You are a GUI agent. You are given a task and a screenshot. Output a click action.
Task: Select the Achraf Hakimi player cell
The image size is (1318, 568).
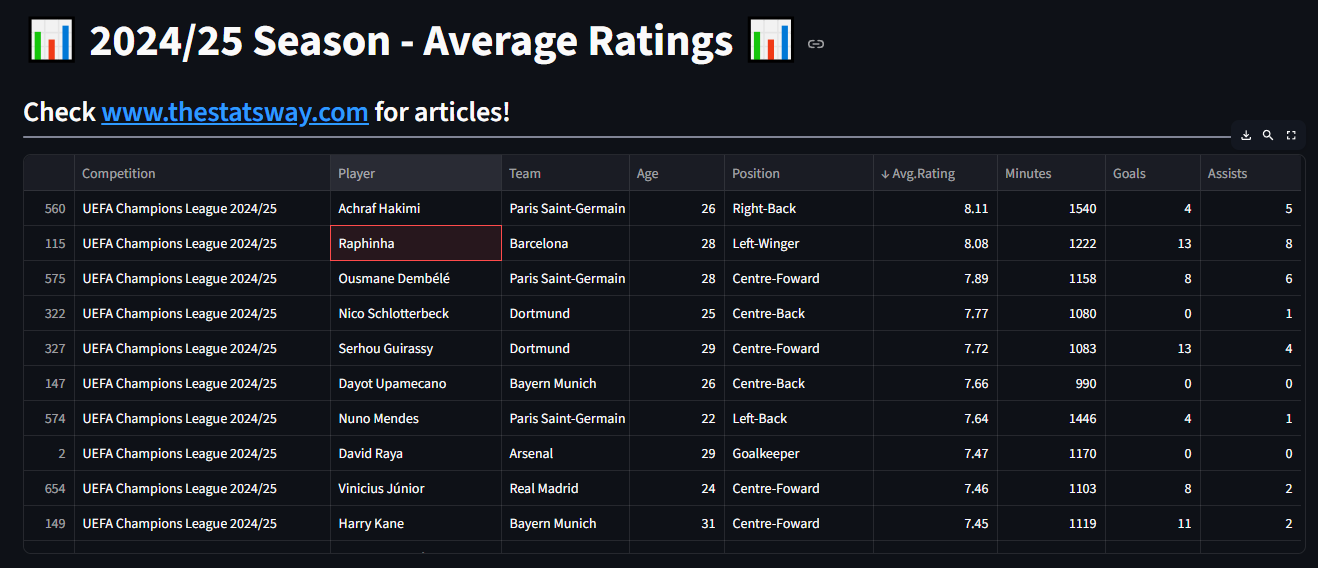pyautogui.click(x=416, y=208)
